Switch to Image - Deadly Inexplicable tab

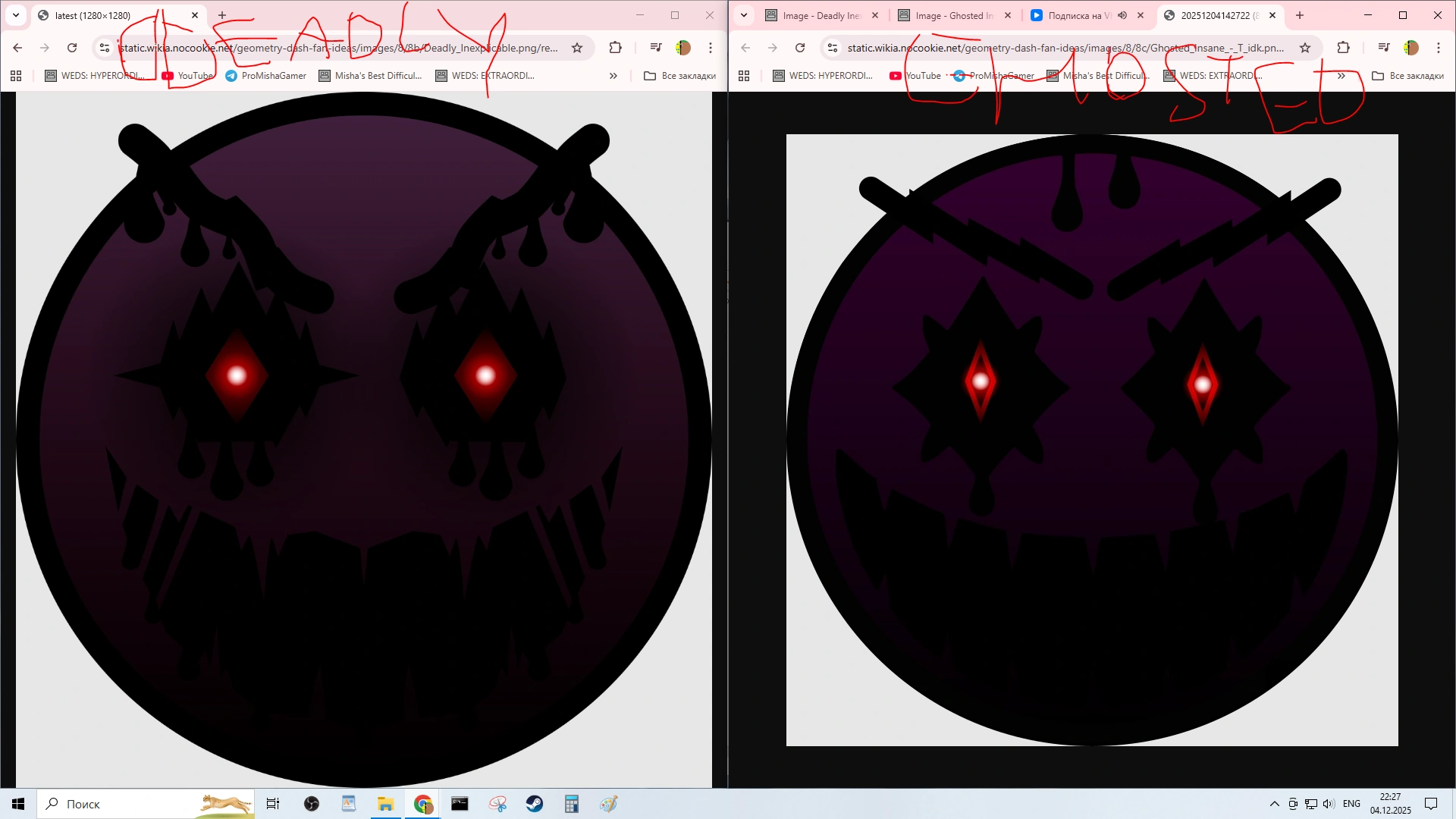coord(820,15)
